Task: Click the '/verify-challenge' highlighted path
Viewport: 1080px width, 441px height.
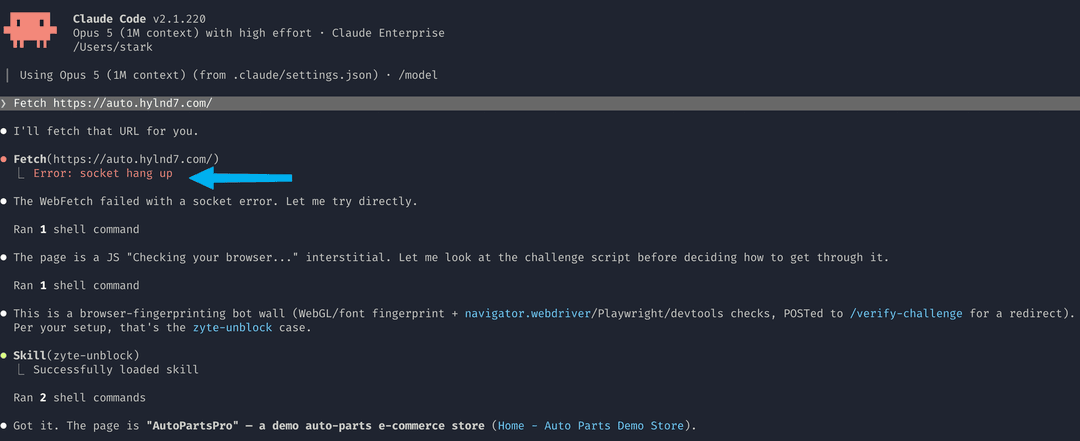Action: [906, 314]
